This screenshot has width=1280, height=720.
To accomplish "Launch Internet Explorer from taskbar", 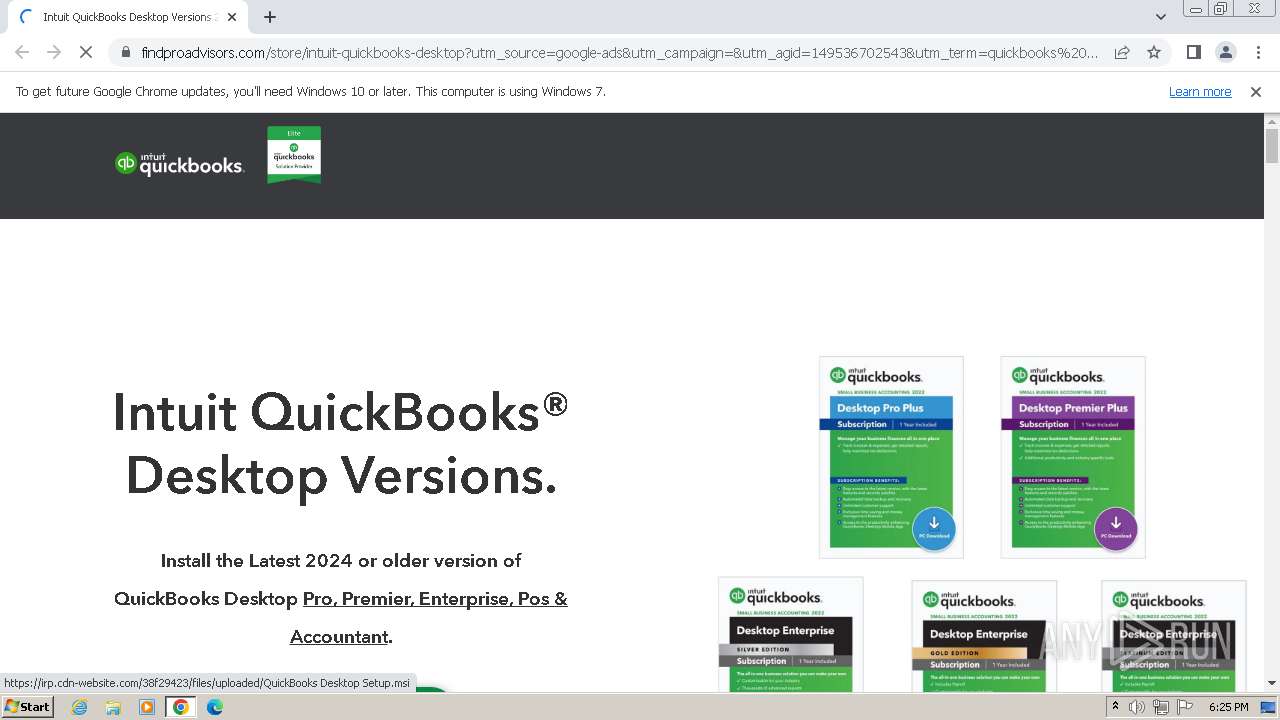I will coord(80,707).
